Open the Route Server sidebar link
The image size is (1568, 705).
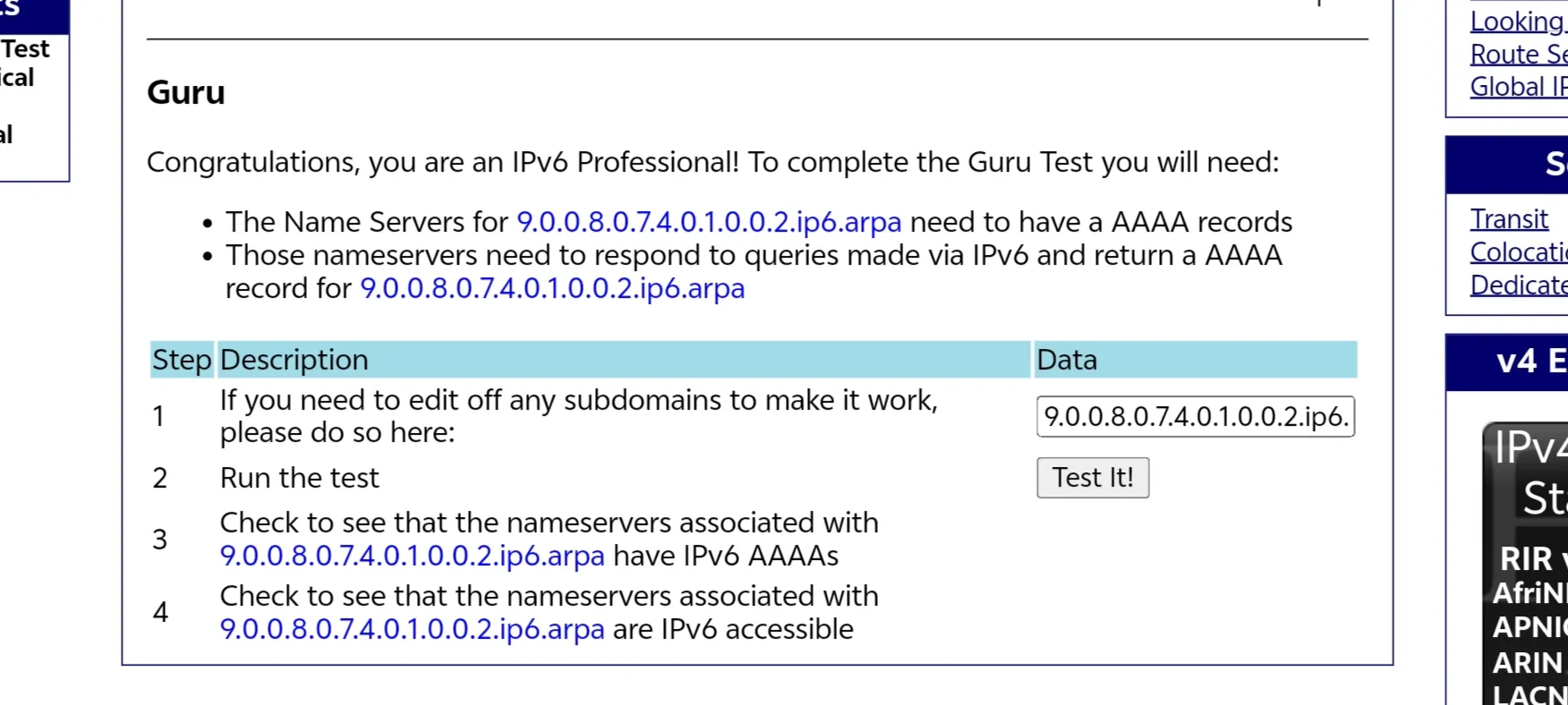click(x=1519, y=55)
